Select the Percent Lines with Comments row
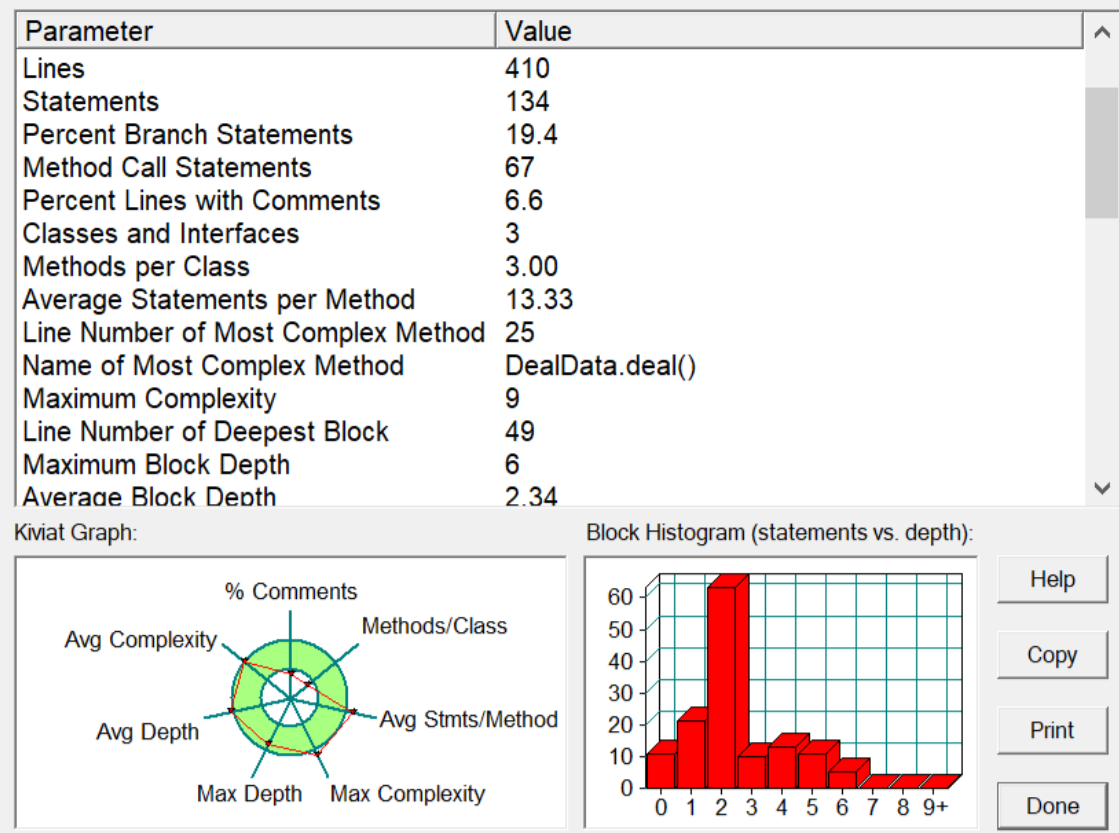1119x833 pixels. 550,201
